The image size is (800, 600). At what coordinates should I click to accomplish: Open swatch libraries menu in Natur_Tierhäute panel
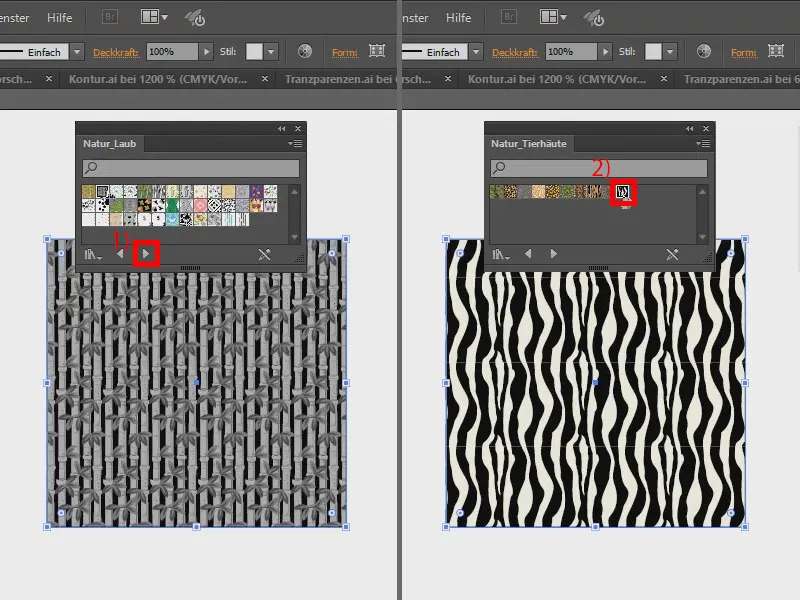[501, 254]
